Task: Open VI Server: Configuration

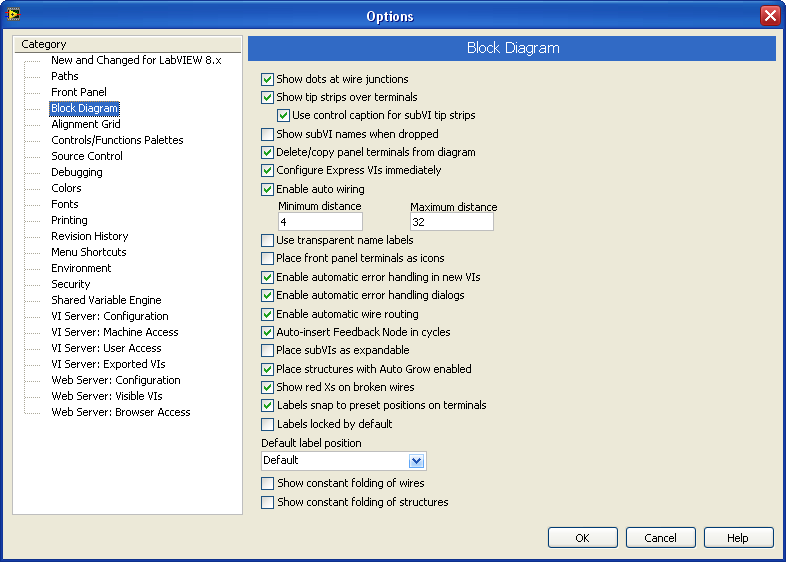Action: [x=110, y=316]
